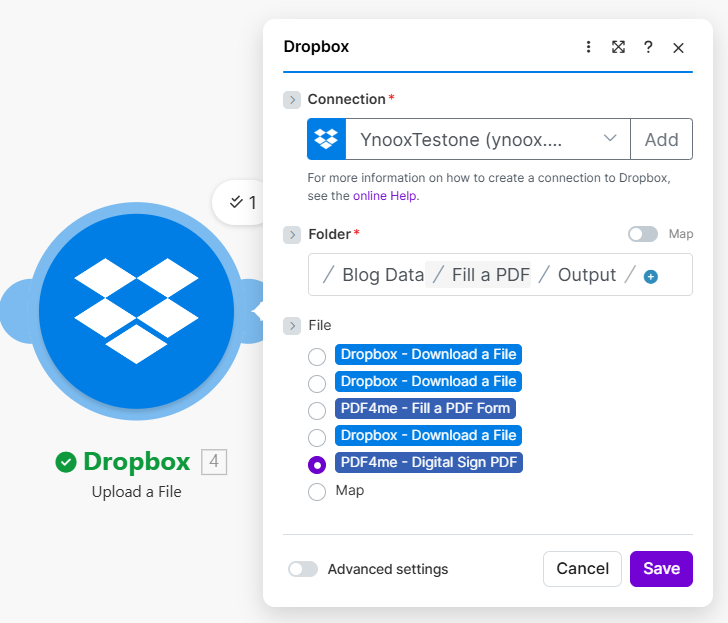Expand the Dropbox dialog to fullscreen
The height and width of the screenshot is (623, 728).
click(618, 47)
